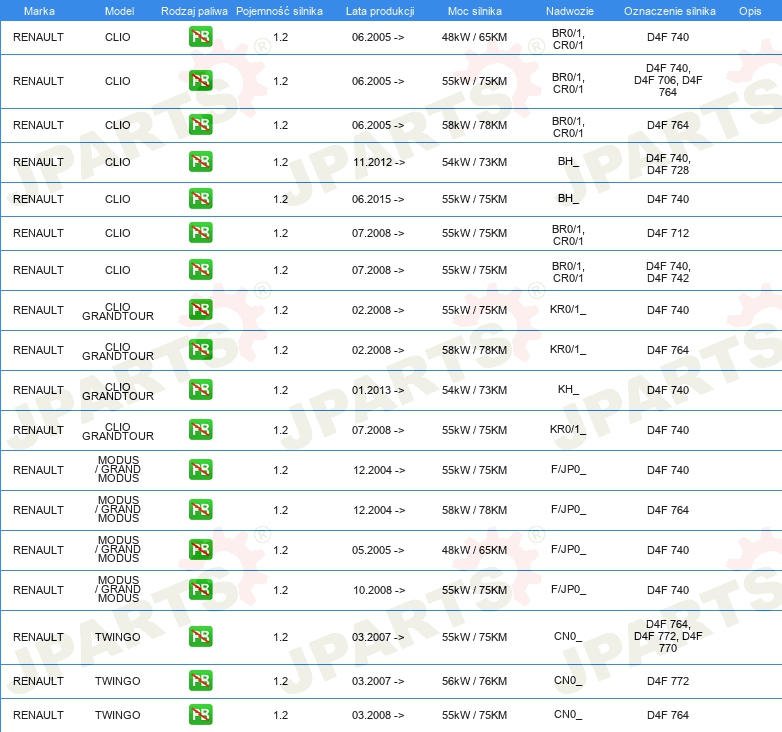Select the body code cell 'KH_'

point(568,389)
